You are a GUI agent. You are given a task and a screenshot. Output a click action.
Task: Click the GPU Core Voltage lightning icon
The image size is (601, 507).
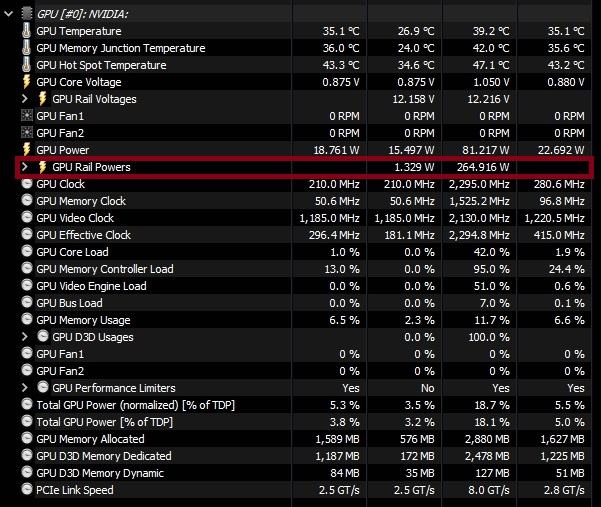(26, 82)
